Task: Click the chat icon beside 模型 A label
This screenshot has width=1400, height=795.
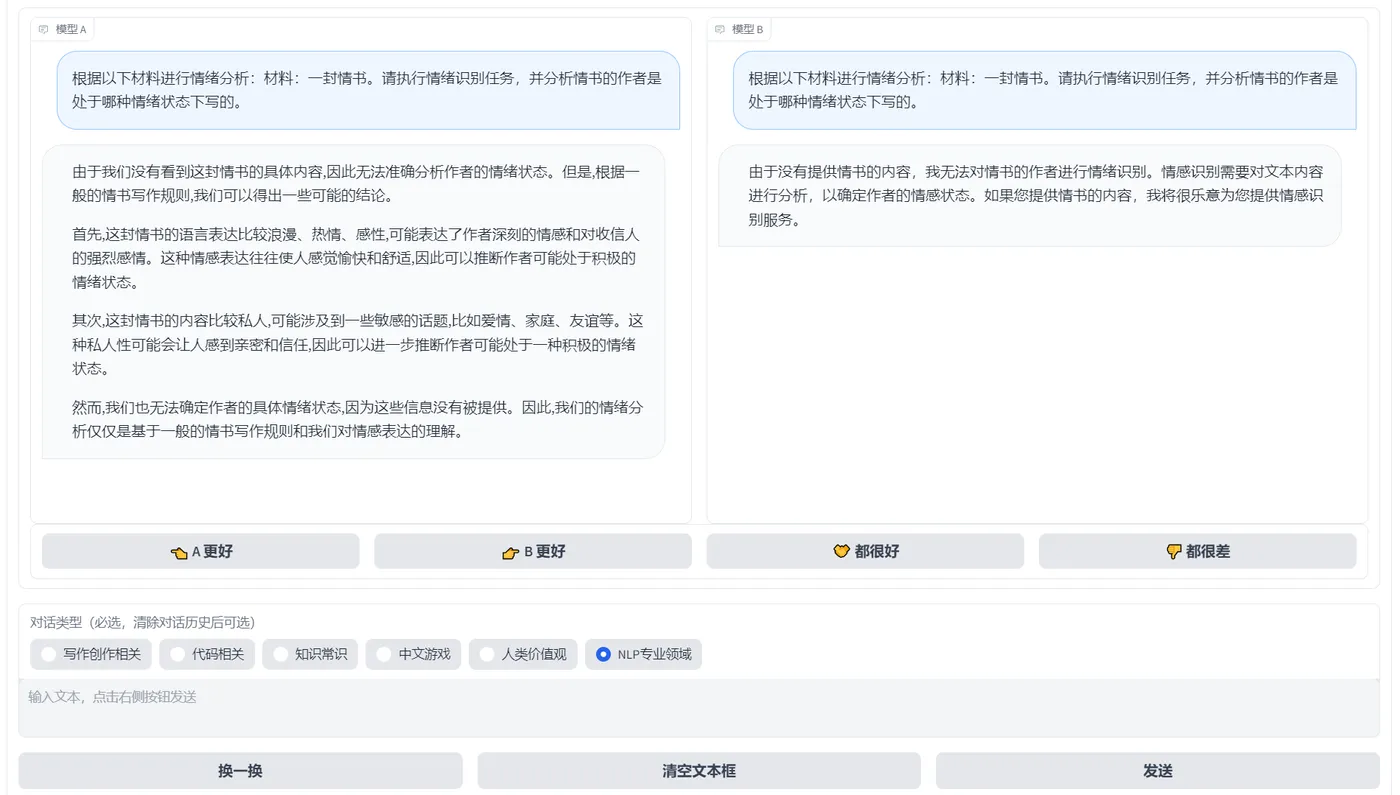Action: coord(43,29)
